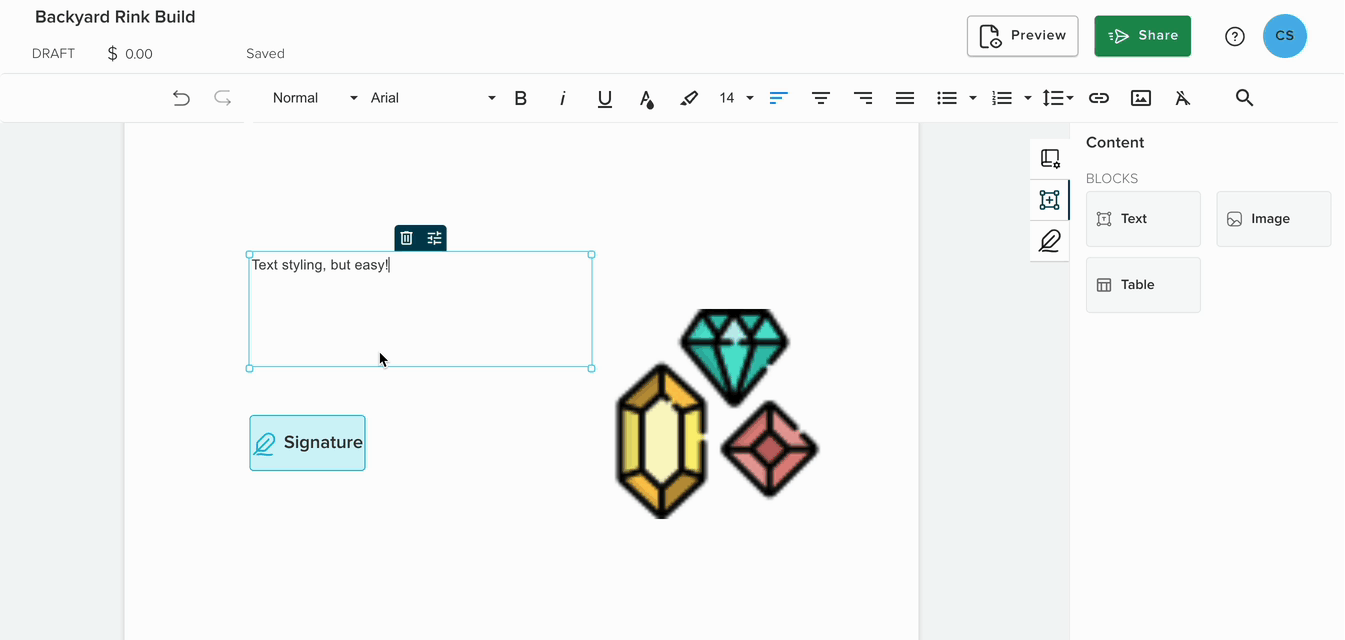Screen dimensions: 1345x640
Task: Open the document settings panel tab
Action: (x=1049, y=159)
